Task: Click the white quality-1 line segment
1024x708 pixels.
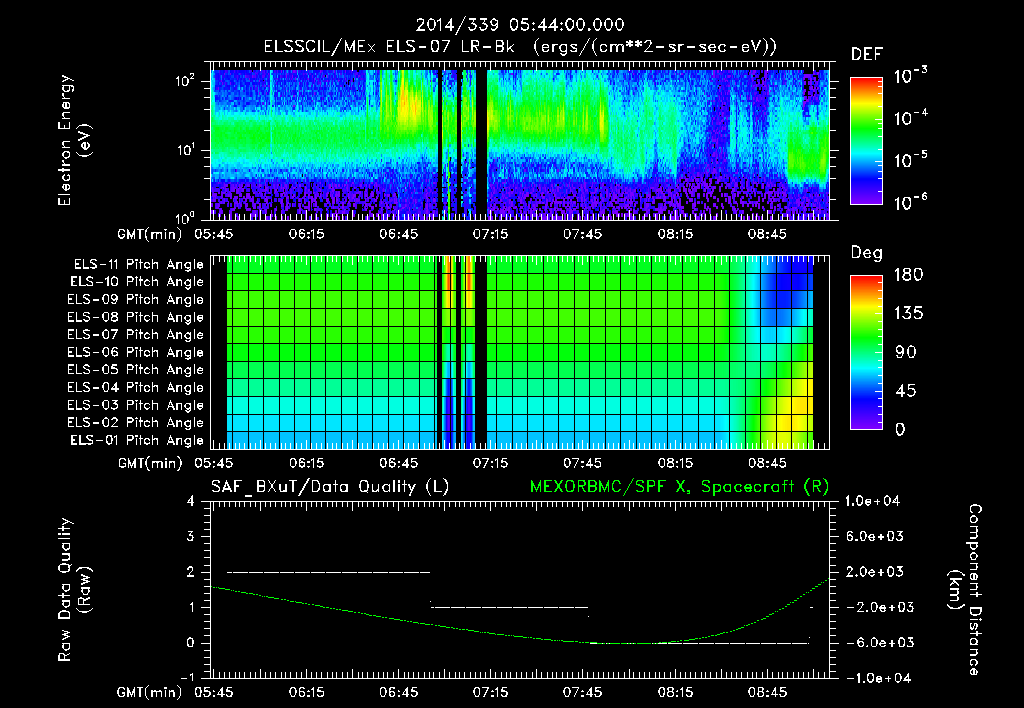Action: 509,607
